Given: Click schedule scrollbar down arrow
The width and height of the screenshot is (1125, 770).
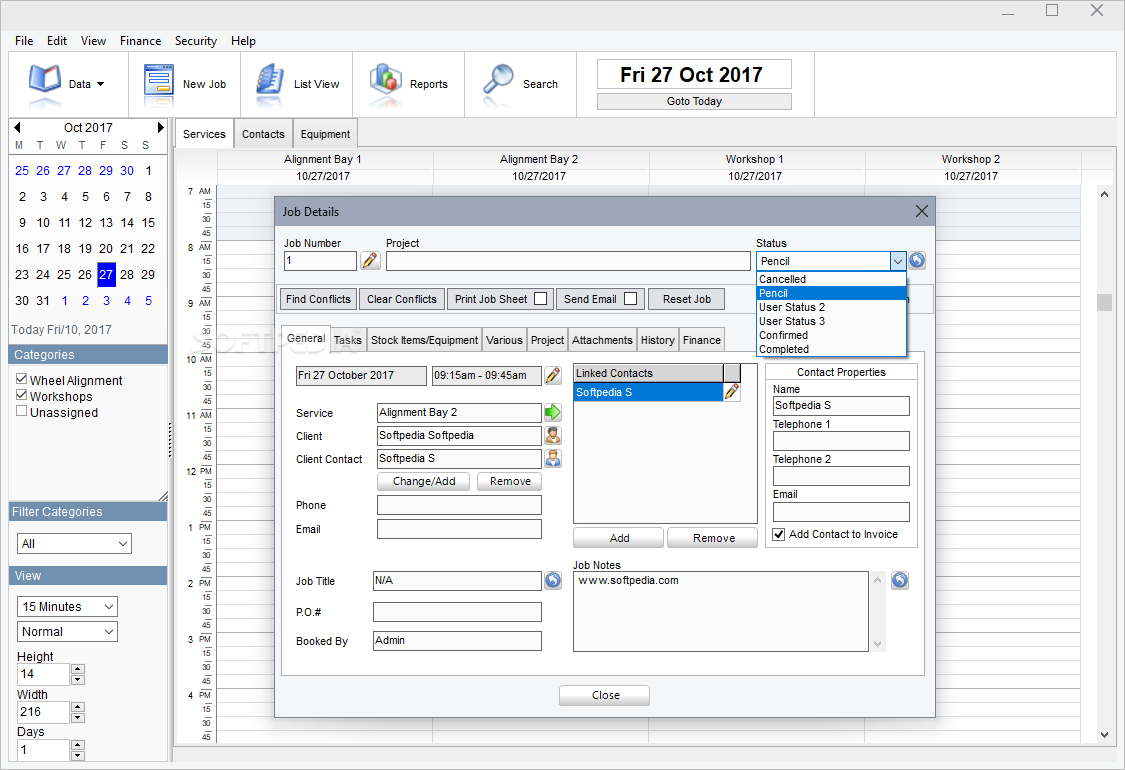Looking at the screenshot, I should click(x=1104, y=735).
